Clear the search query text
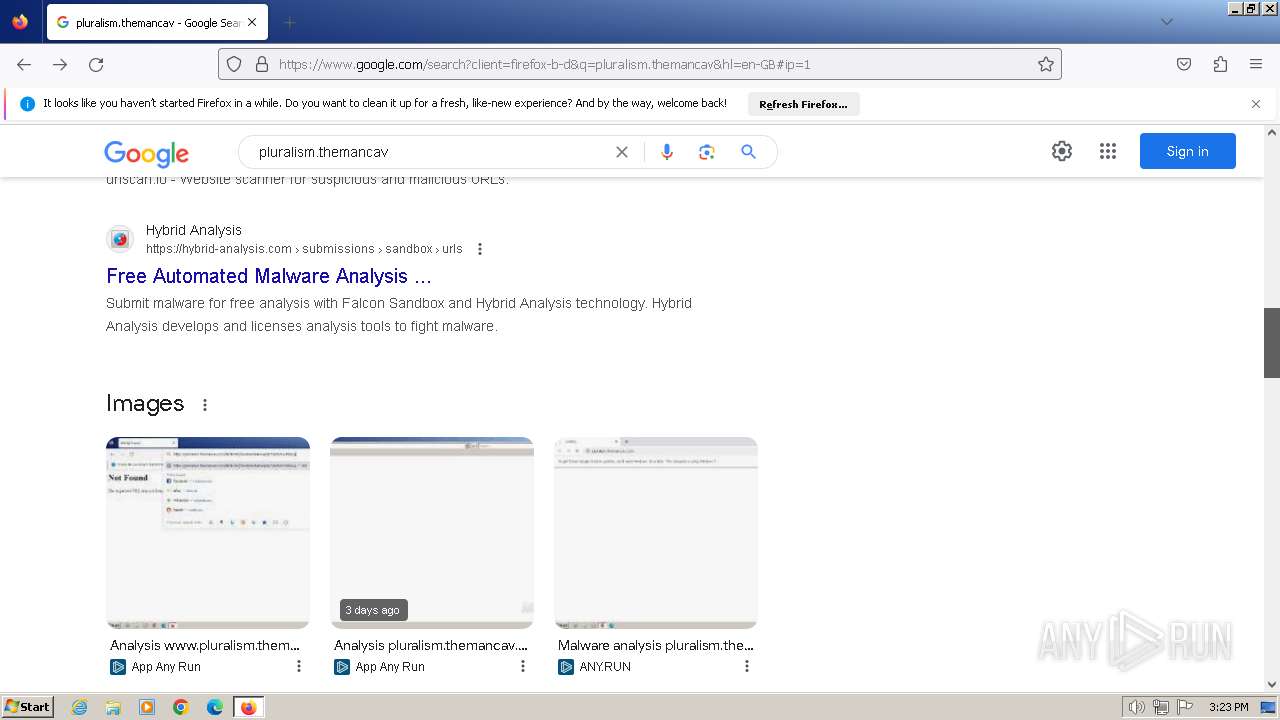 [x=622, y=152]
